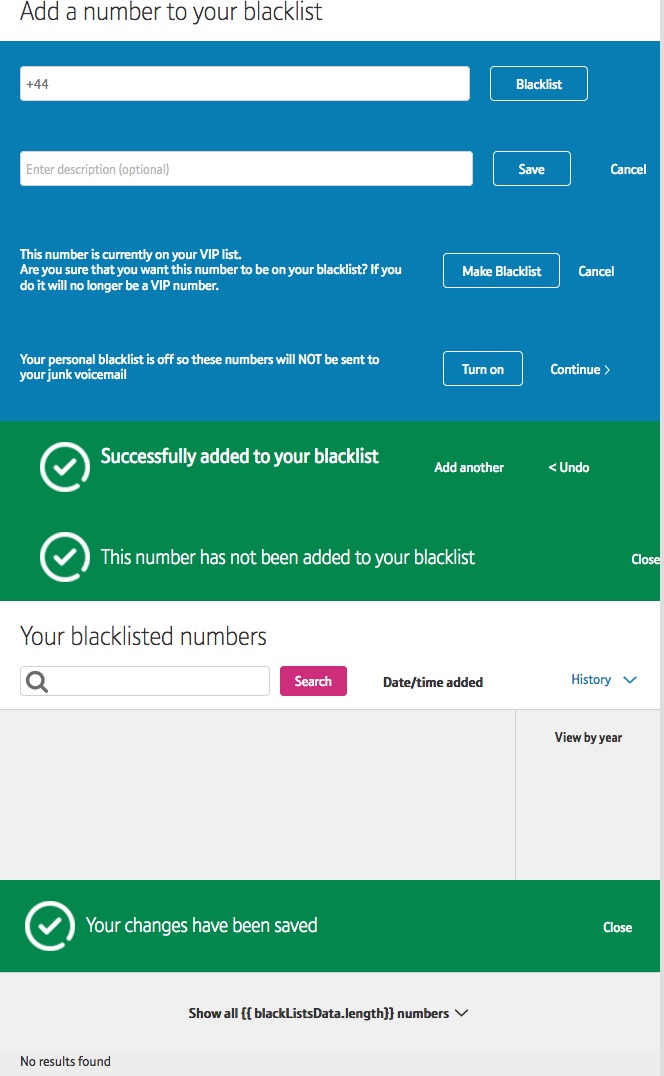Cancel the description entry

point(628,168)
